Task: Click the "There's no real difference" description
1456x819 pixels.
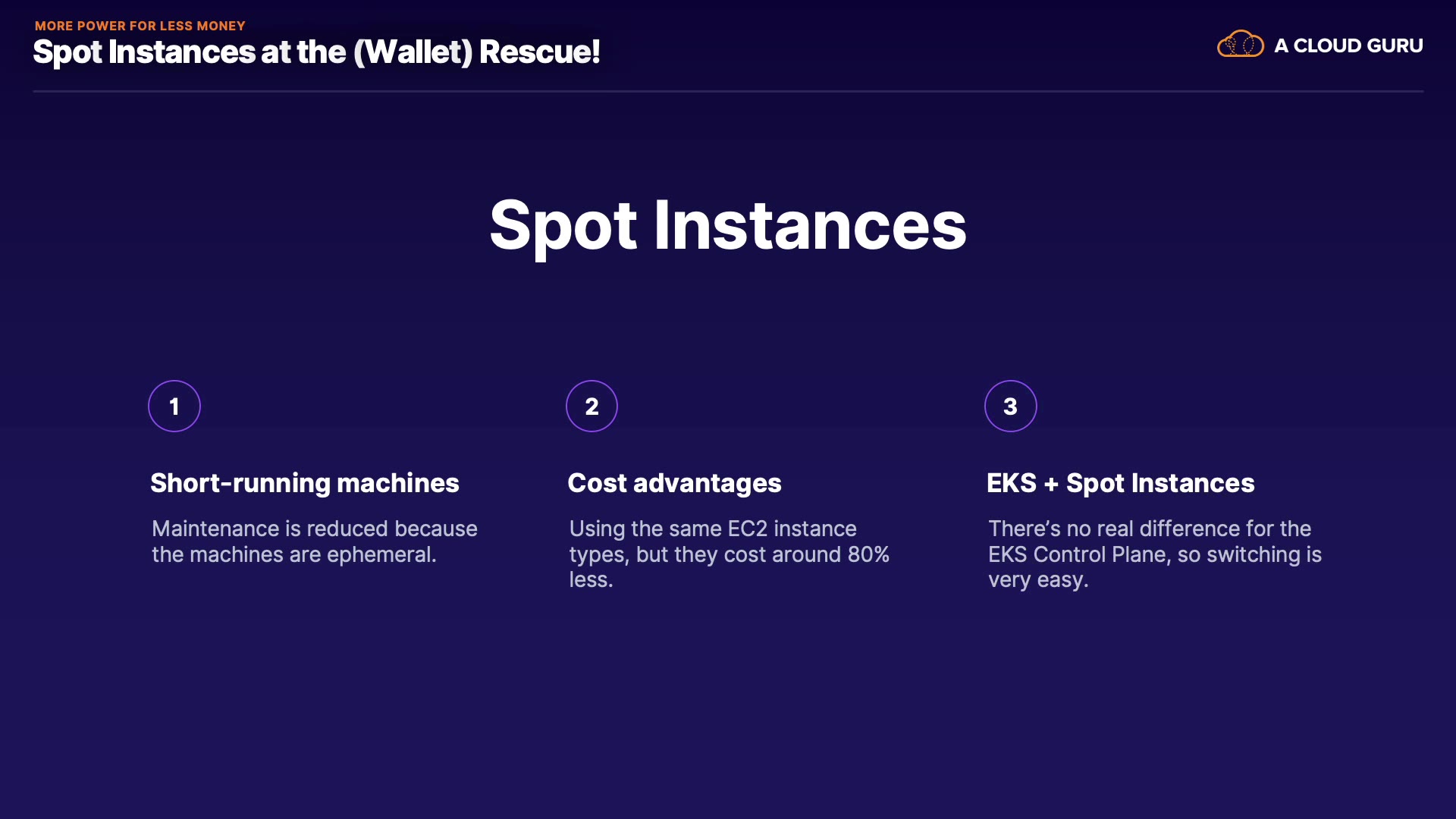Action: (x=1149, y=529)
